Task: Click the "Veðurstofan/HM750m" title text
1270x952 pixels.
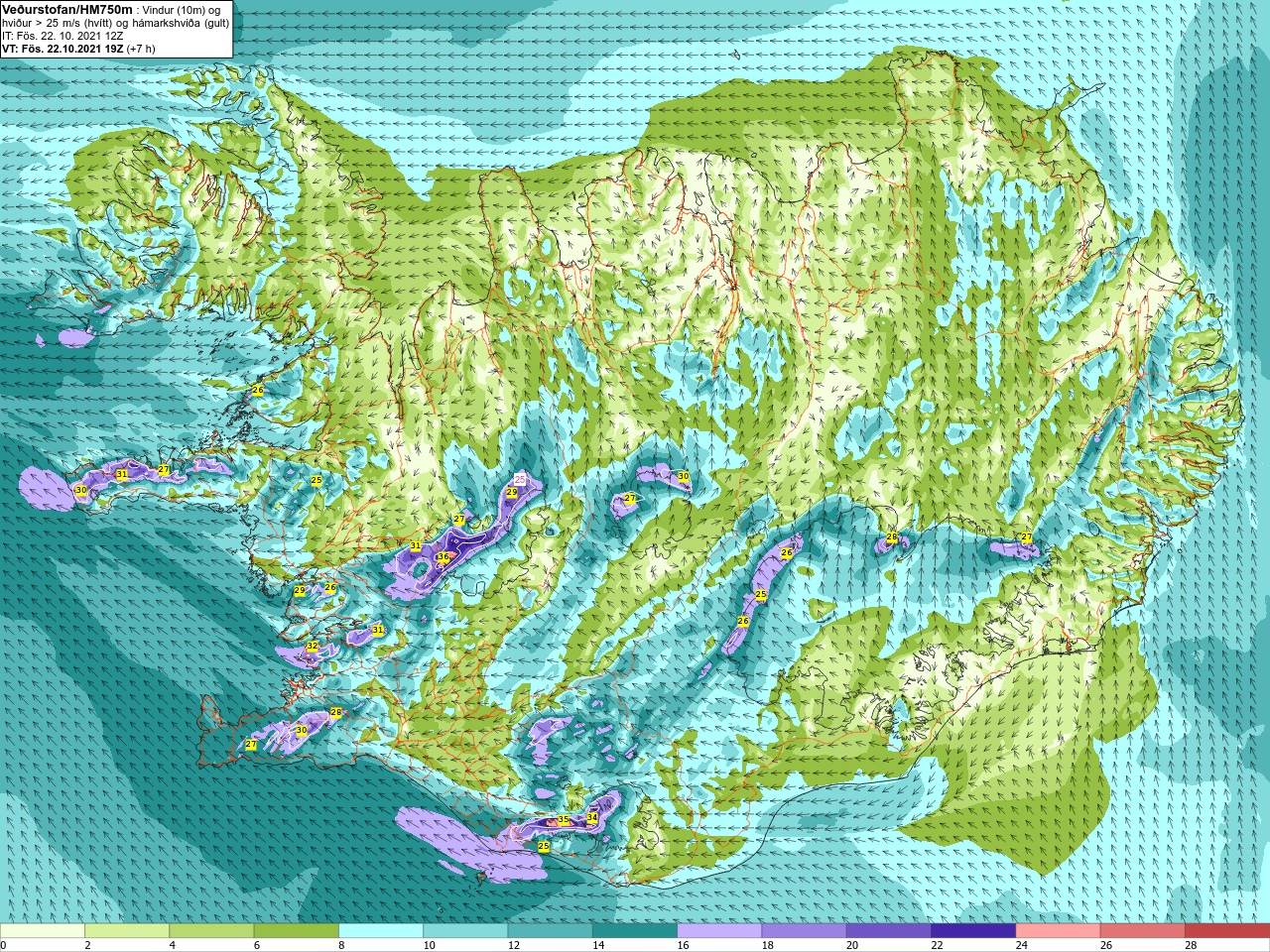Action: click(x=66, y=9)
